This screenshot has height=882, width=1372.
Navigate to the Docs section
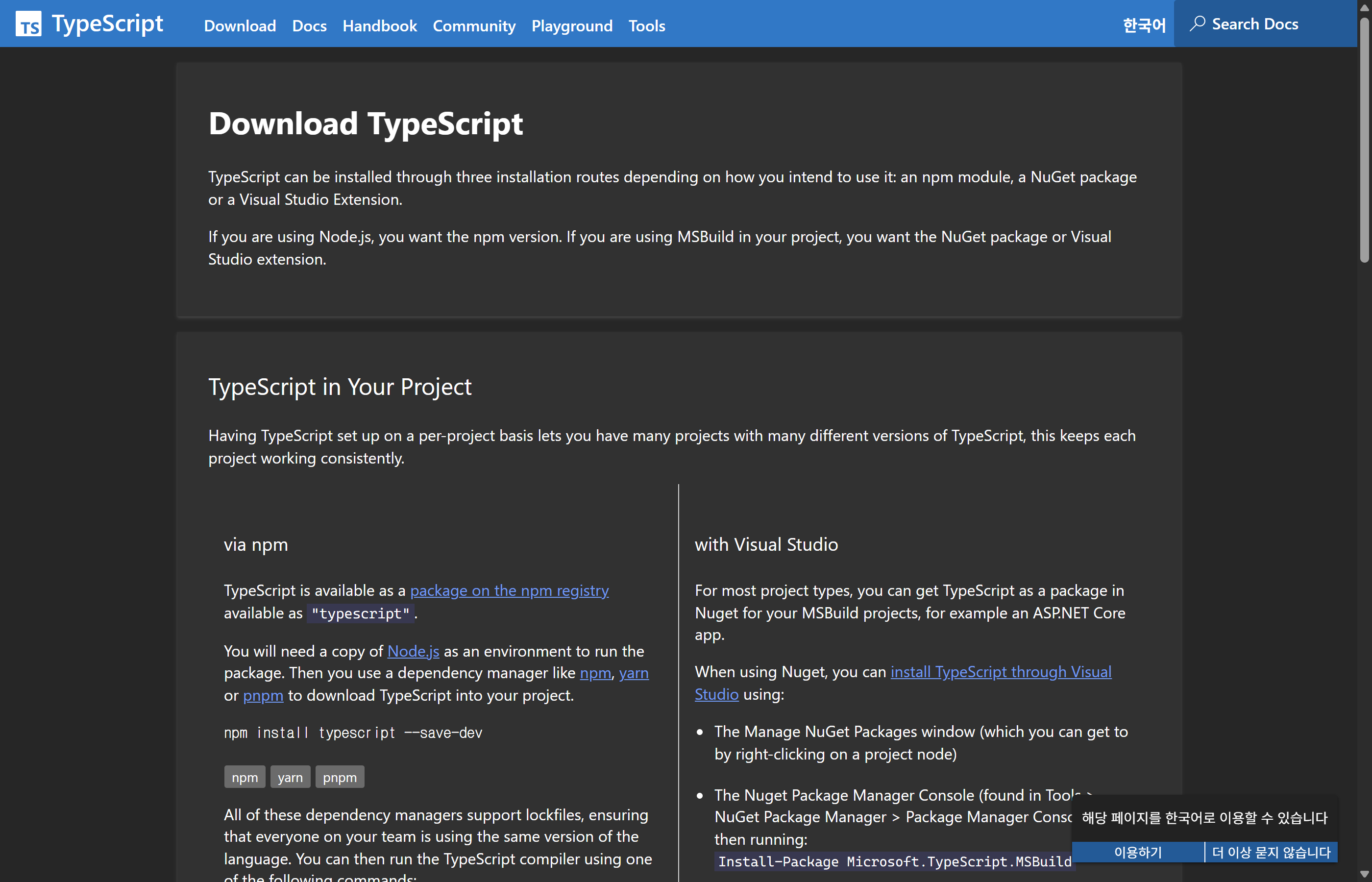point(309,26)
